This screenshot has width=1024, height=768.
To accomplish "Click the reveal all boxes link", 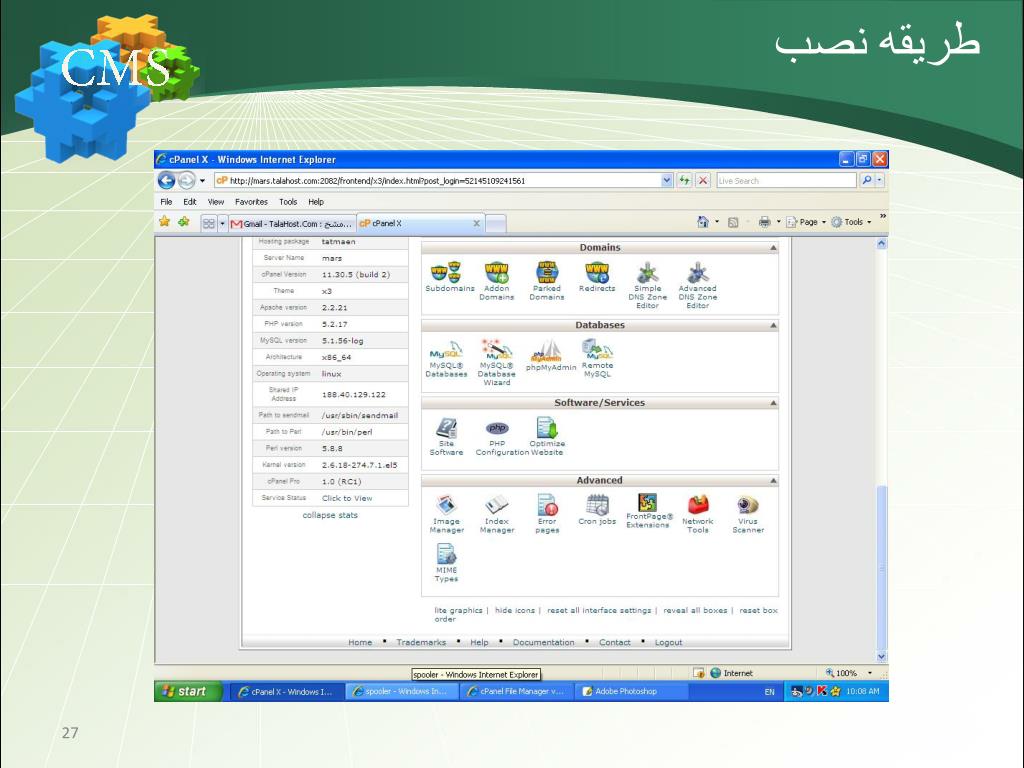I will 695,610.
